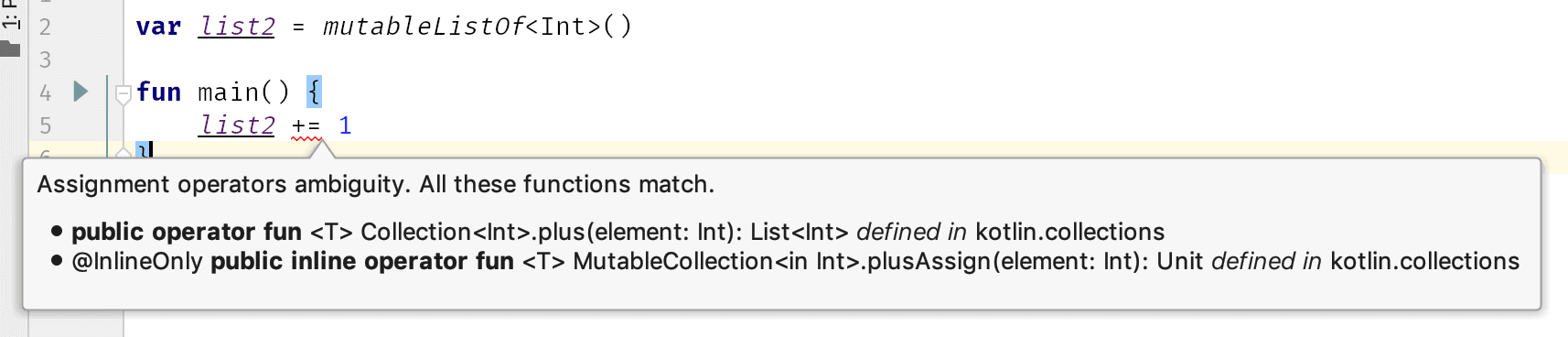Click line number 3 in gutter
The width and height of the screenshot is (1568, 337).
(46, 60)
